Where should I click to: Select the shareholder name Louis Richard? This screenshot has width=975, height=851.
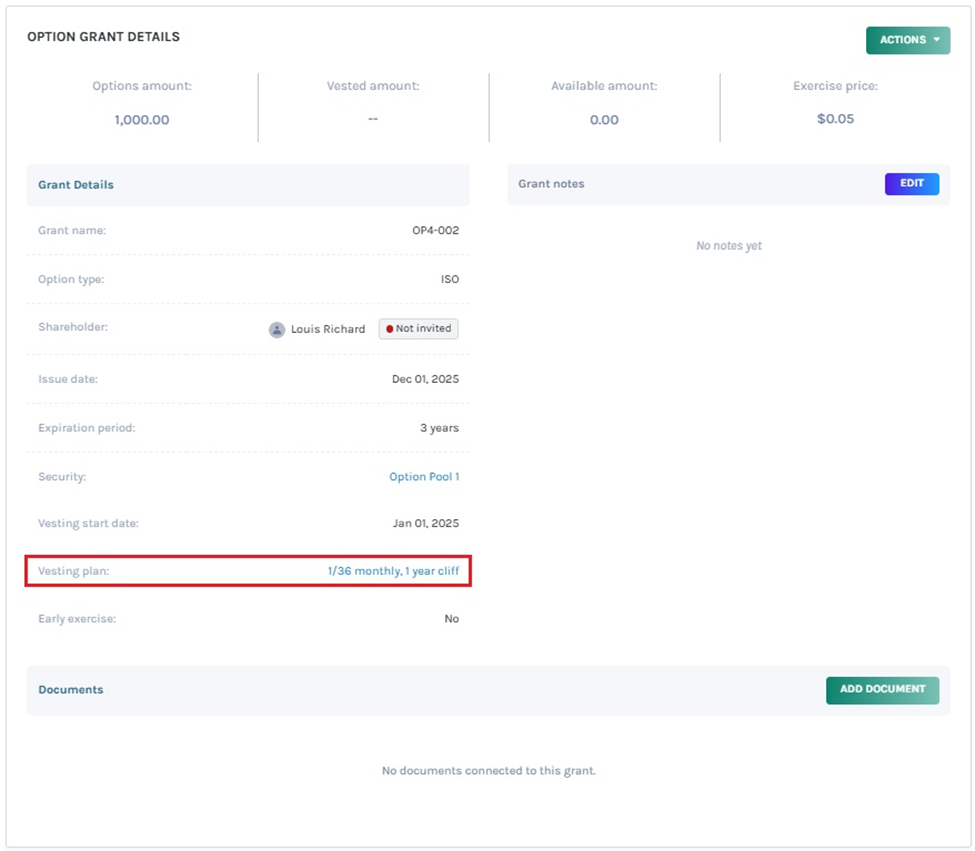[x=327, y=329]
